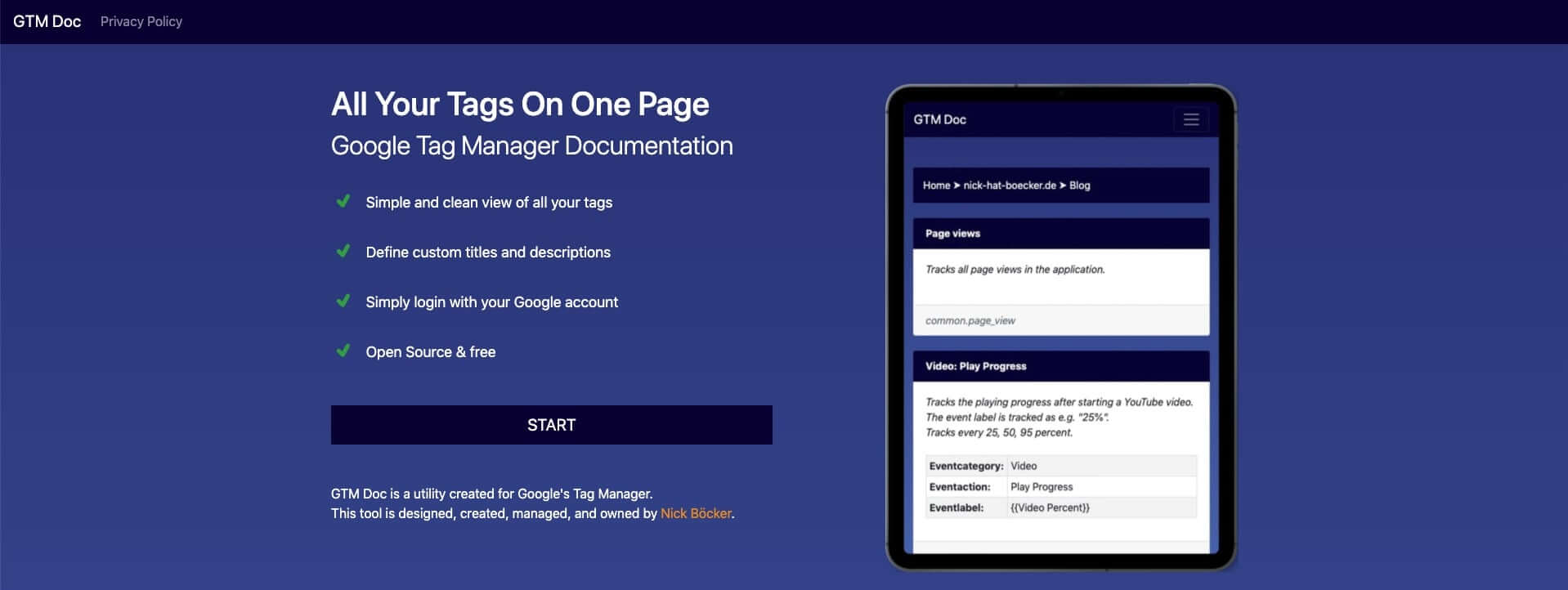
Task: Click the "Video: Play Progress" card header
Action: (x=1060, y=366)
